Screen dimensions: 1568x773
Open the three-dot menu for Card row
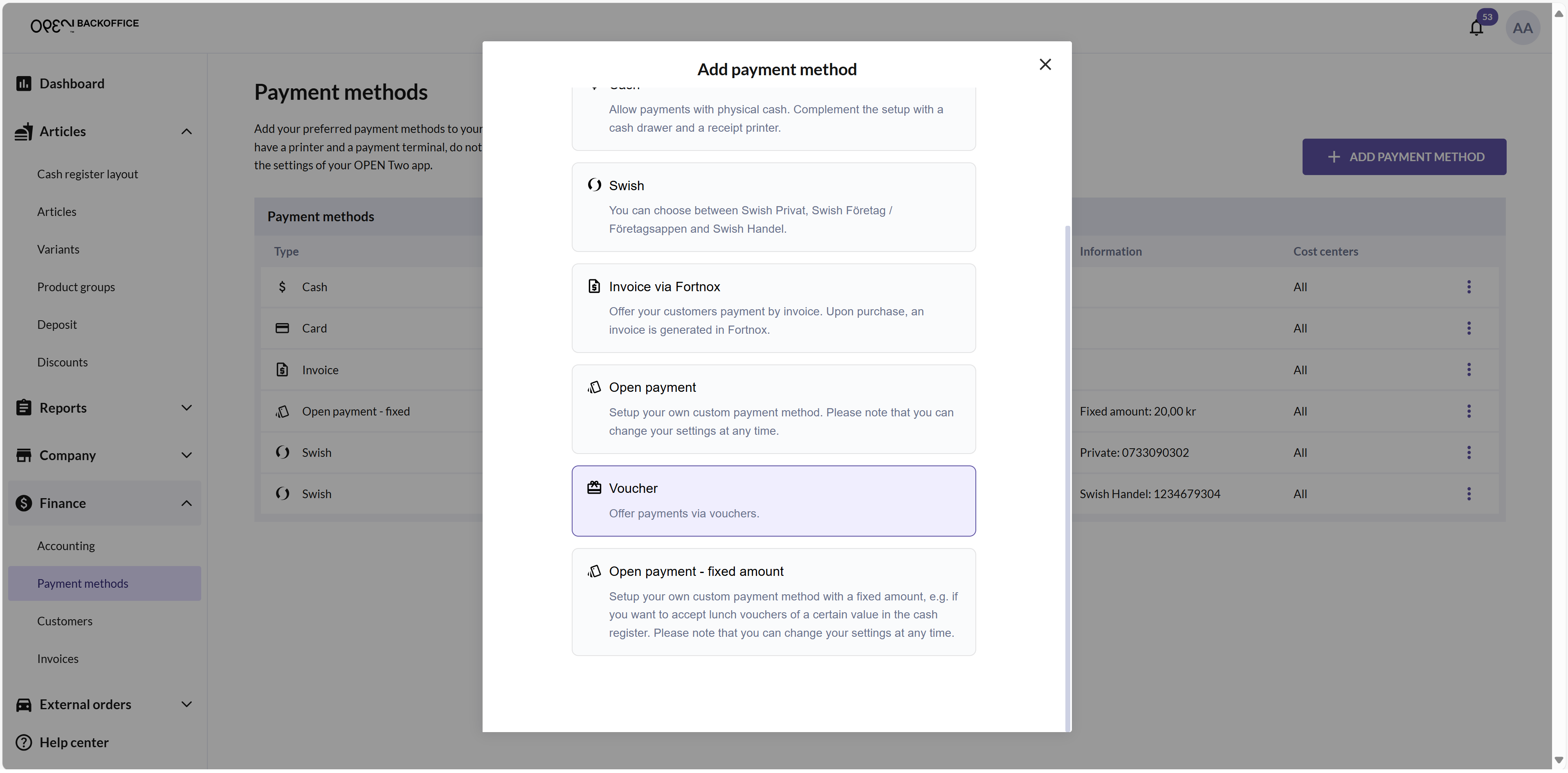(1468, 328)
